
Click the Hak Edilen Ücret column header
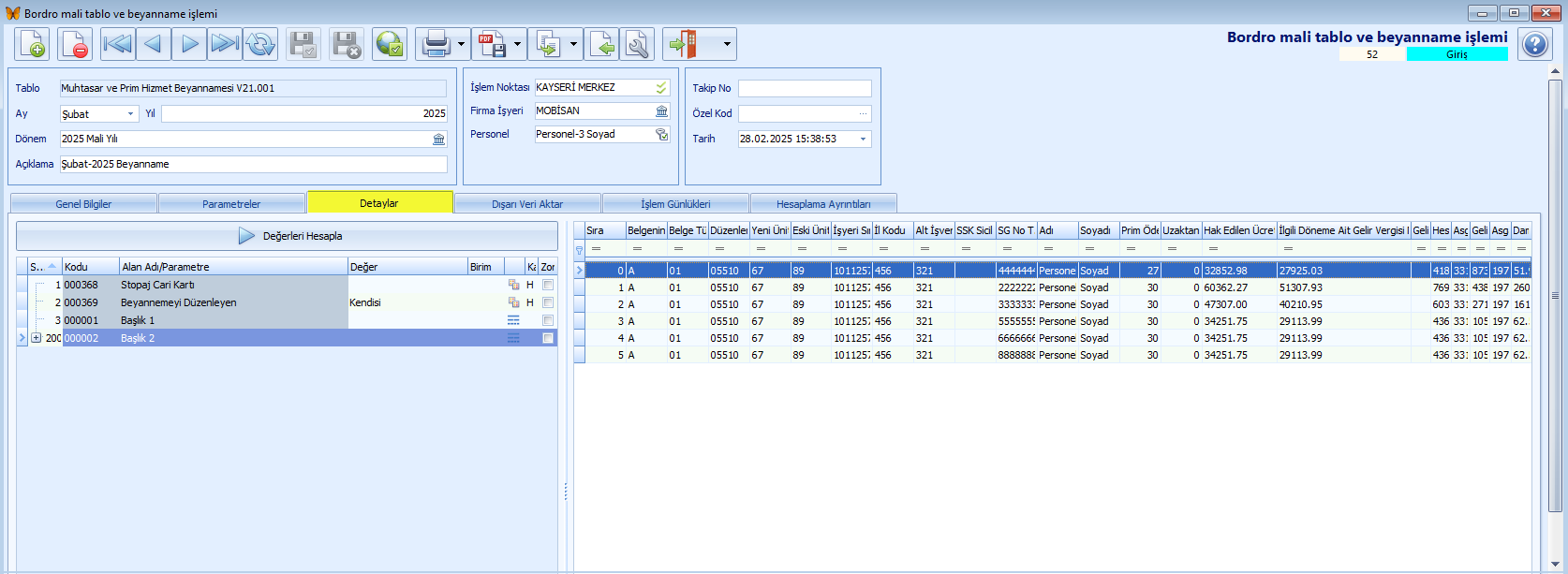(x=1238, y=230)
